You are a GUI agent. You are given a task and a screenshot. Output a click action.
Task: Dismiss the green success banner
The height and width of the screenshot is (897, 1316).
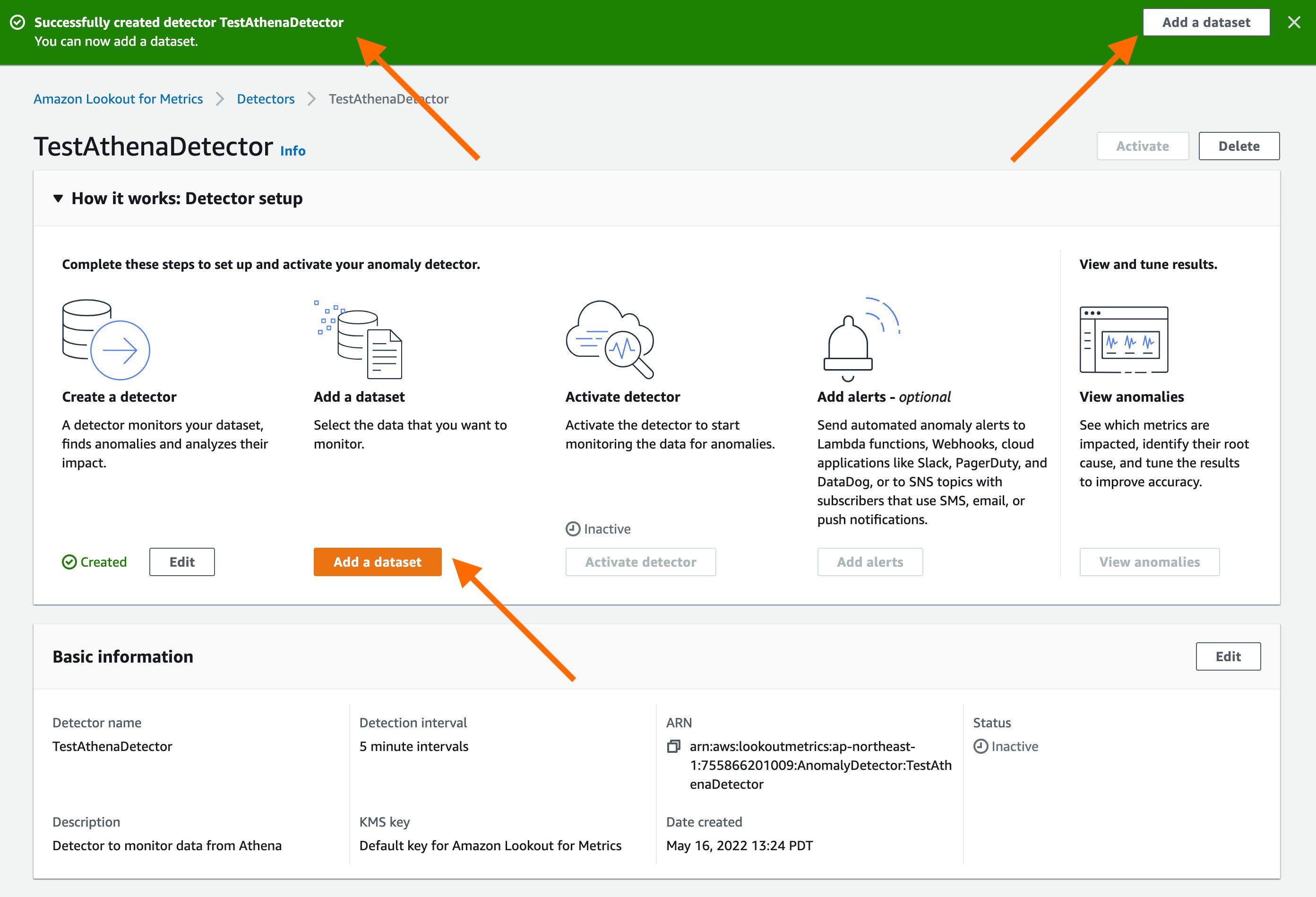[x=1294, y=22]
